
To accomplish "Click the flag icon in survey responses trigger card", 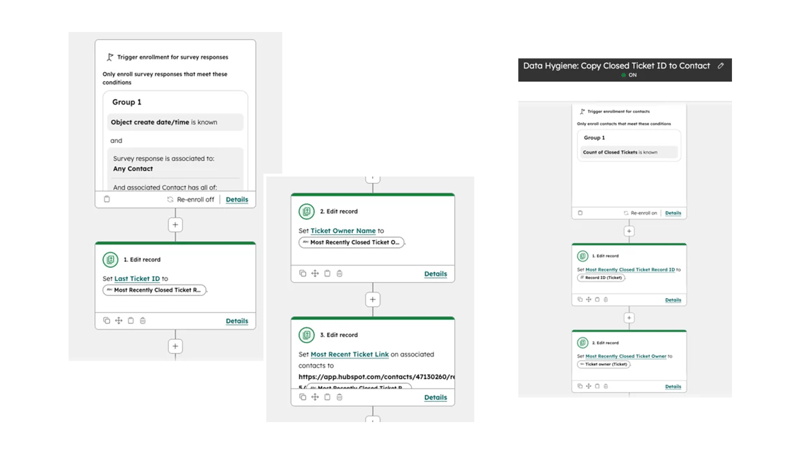I will pyautogui.click(x=110, y=57).
